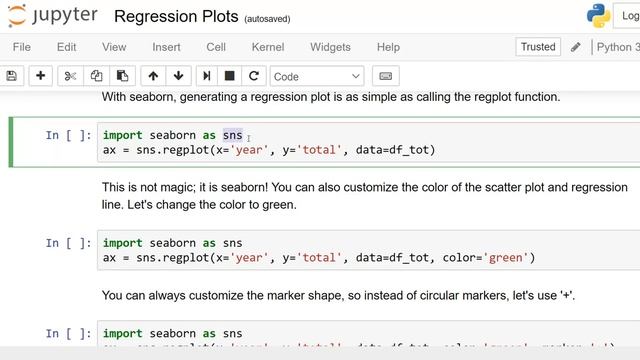Move selected cell down
640x360 pixels.
pos(178,76)
